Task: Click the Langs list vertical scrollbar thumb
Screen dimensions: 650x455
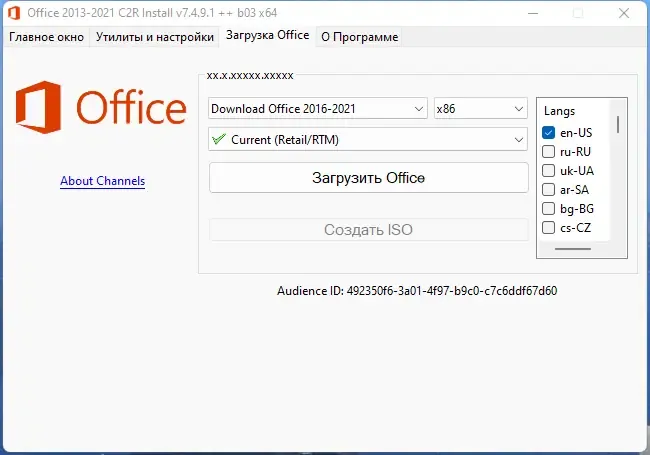Action: click(618, 125)
